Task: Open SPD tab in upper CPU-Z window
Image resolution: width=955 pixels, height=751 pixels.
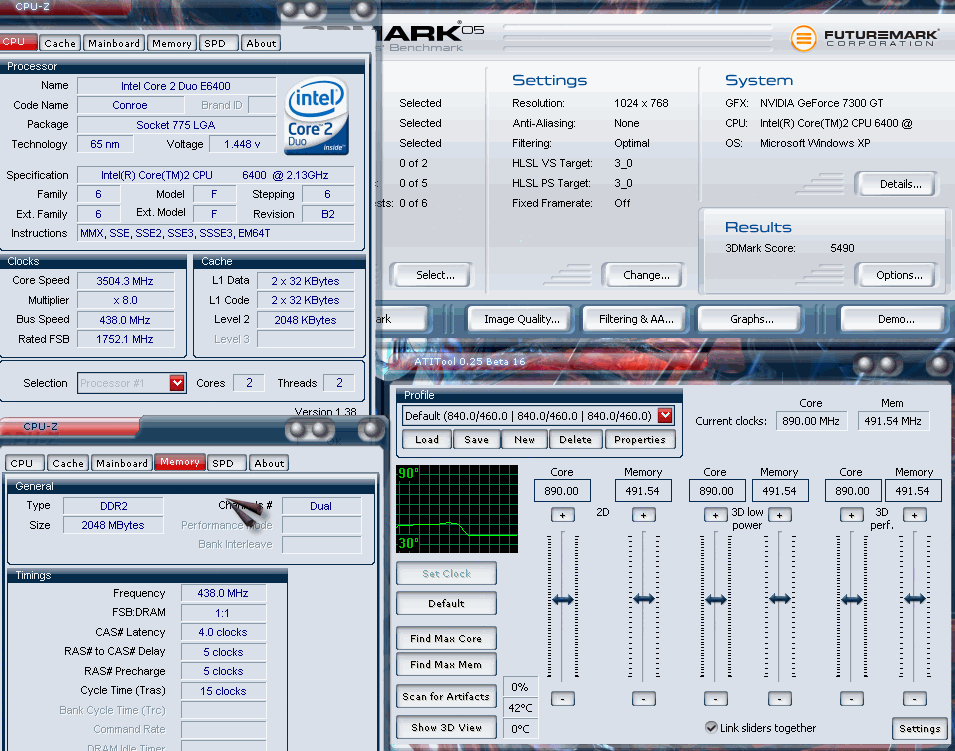Action: click(218, 43)
